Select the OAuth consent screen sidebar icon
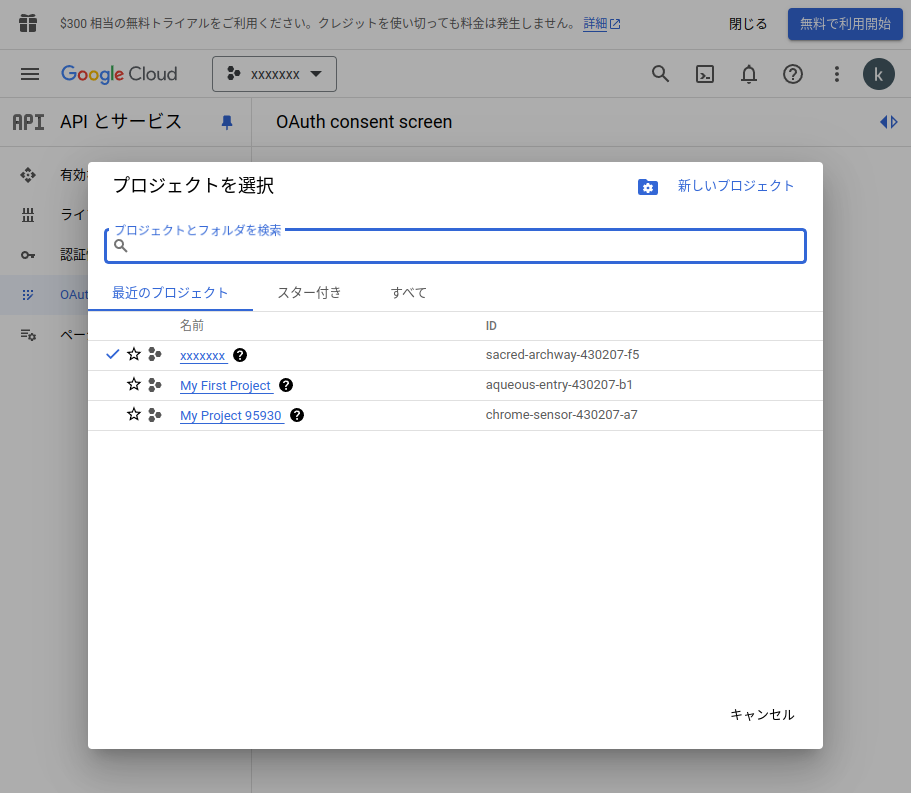The image size is (911, 793). coord(28,295)
